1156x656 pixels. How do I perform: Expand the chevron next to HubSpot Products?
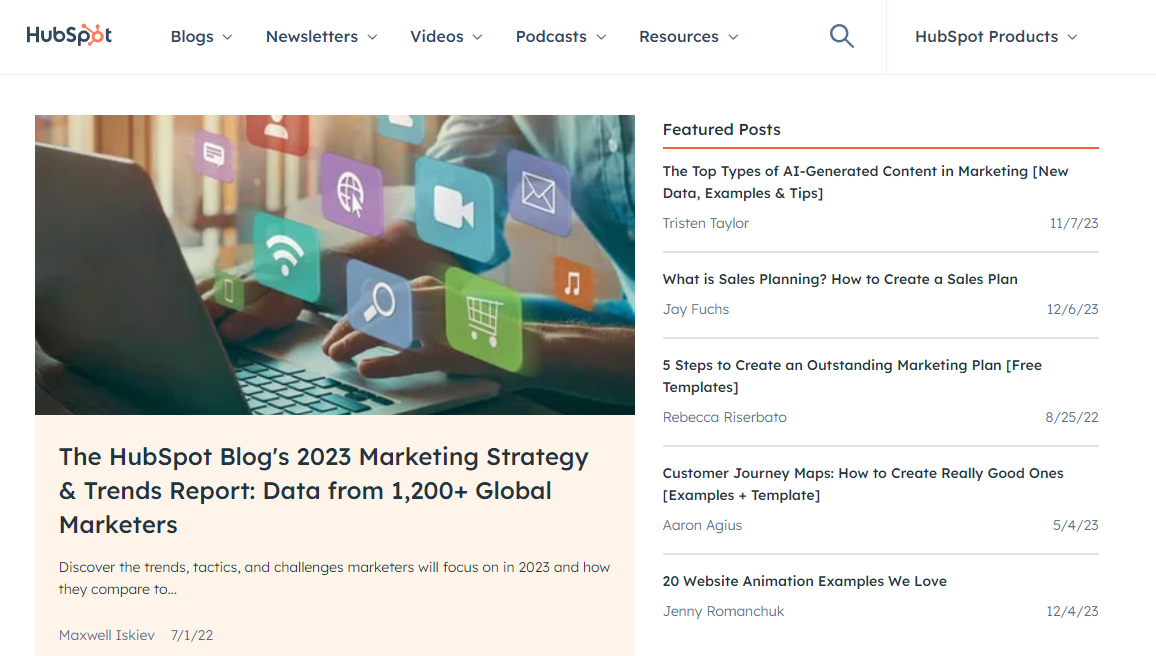[1072, 37]
